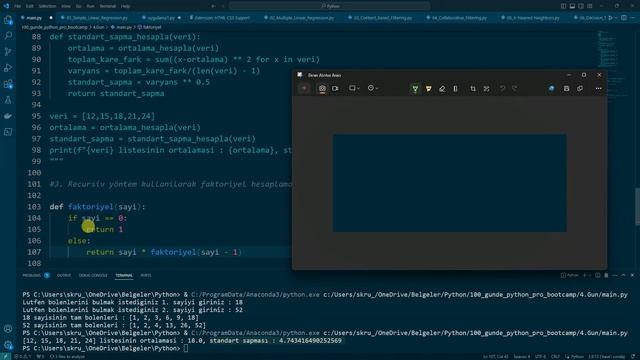This screenshot has width=640, height=360.
Task: Click the round blue globe icon in Snipping Tool
Action: (x=551, y=89)
